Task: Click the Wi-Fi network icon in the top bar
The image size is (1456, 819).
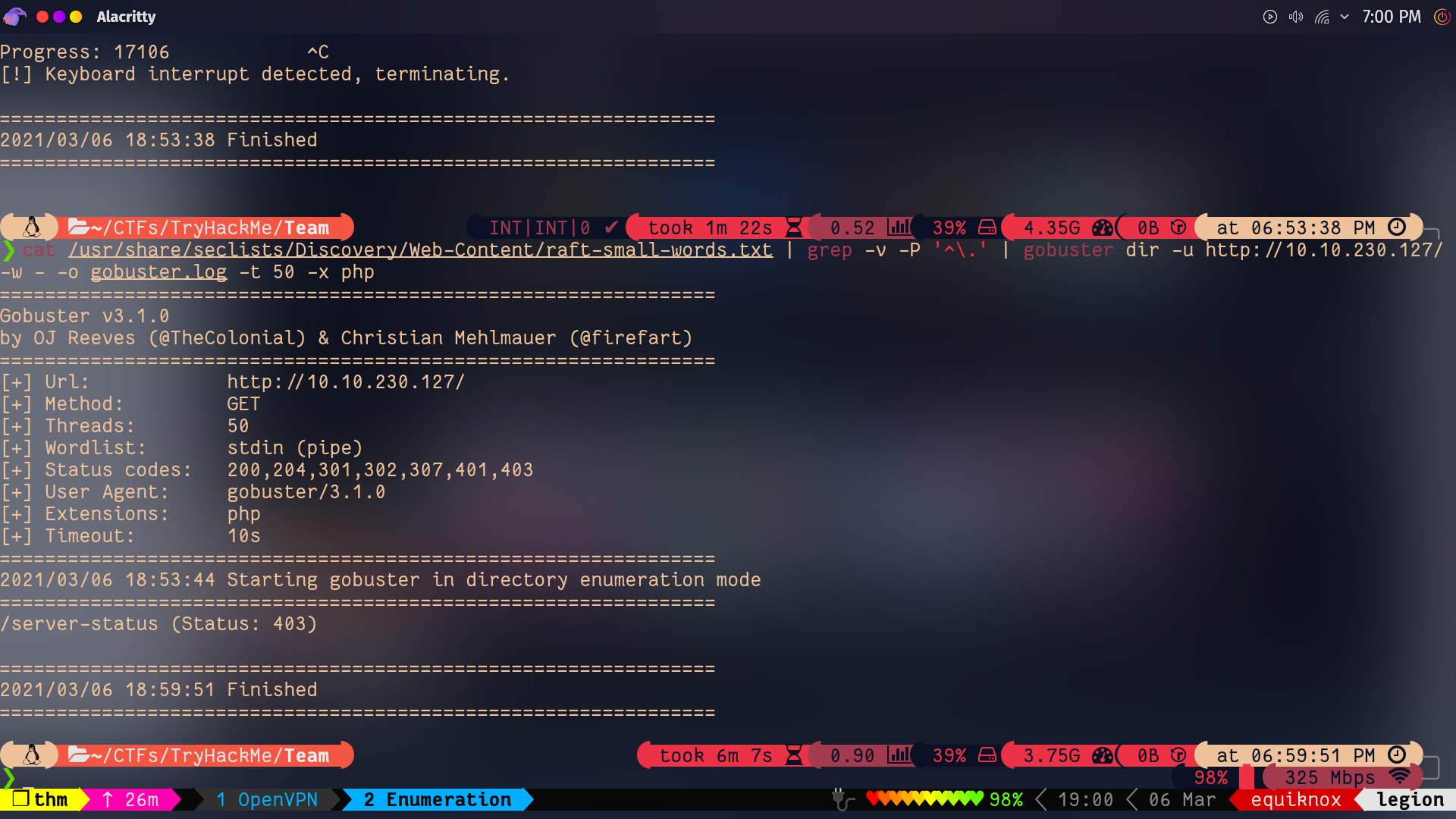Action: [x=1322, y=17]
